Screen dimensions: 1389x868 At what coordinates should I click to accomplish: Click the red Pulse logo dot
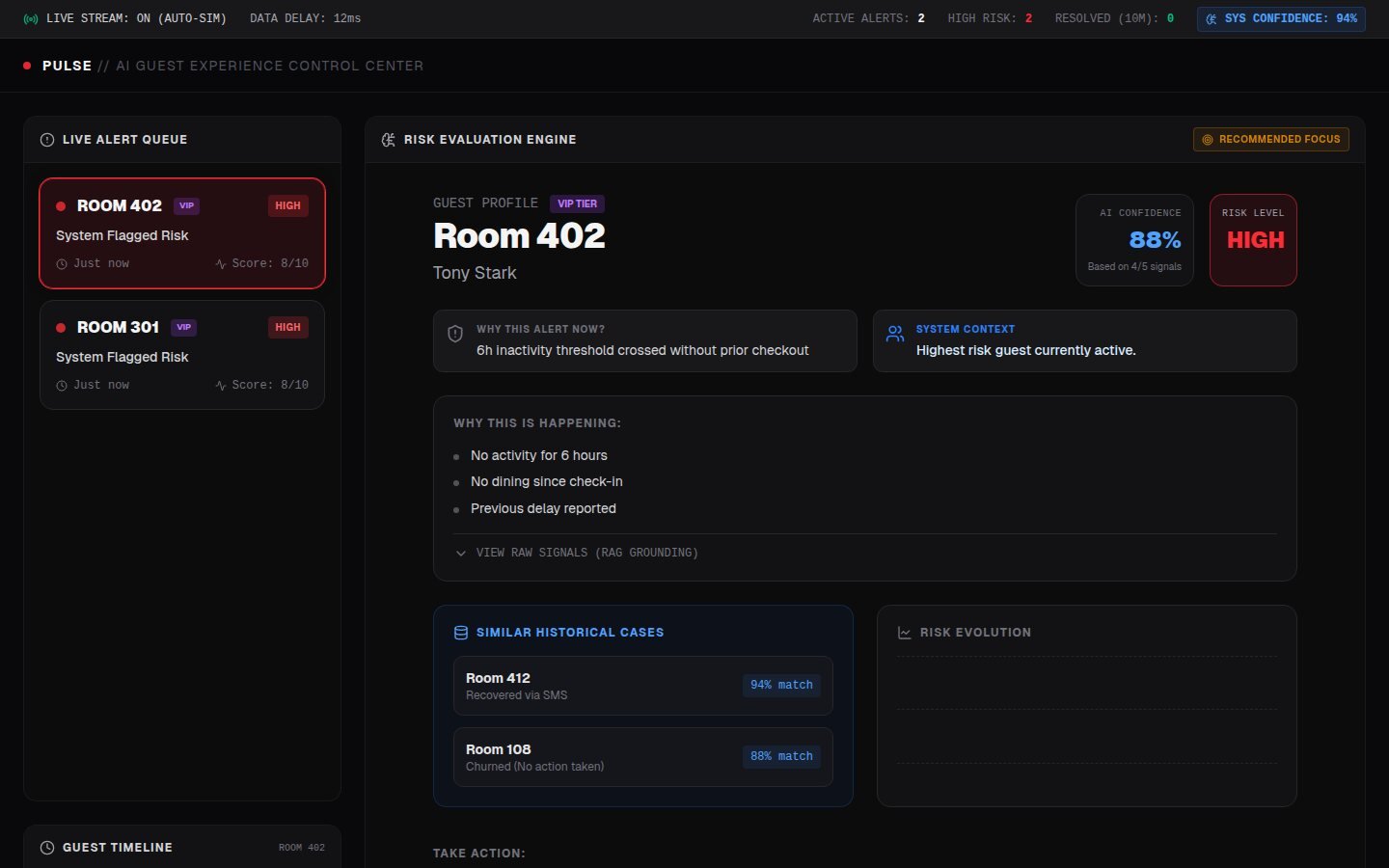pos(27,66)
